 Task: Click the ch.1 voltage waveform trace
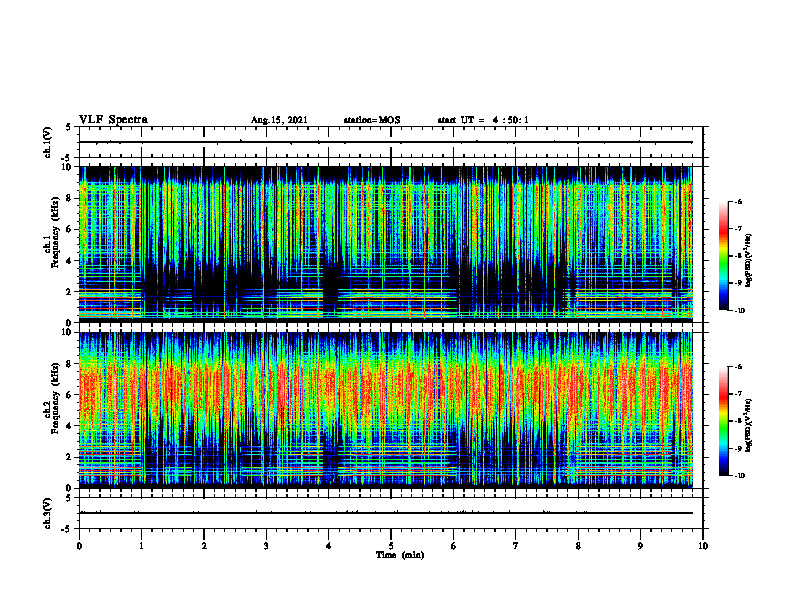(x=386, y=142)
